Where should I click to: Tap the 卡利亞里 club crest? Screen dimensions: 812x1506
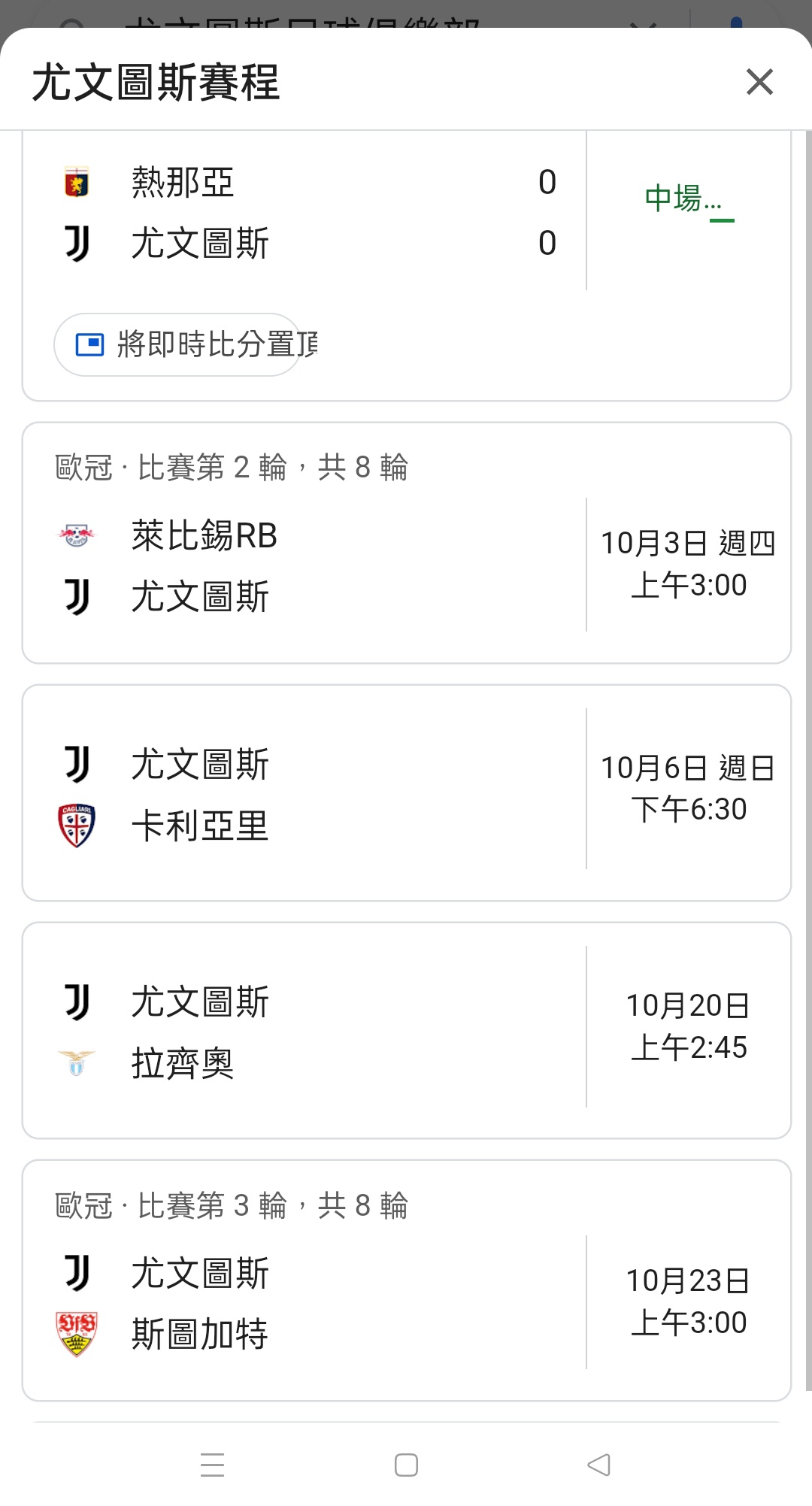(77, 826)
